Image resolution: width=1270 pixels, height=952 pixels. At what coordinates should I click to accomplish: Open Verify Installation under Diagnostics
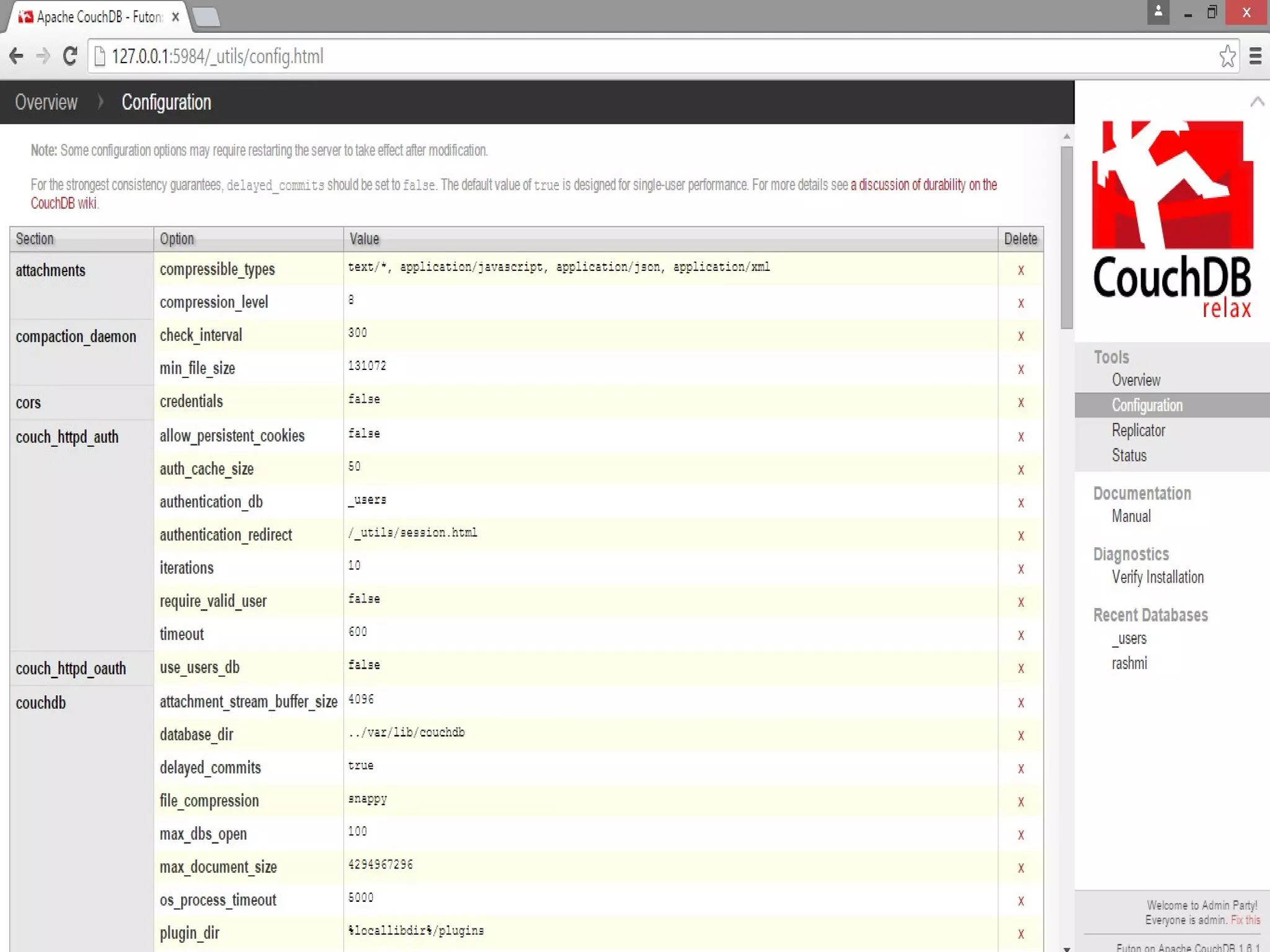[1157, 577]
